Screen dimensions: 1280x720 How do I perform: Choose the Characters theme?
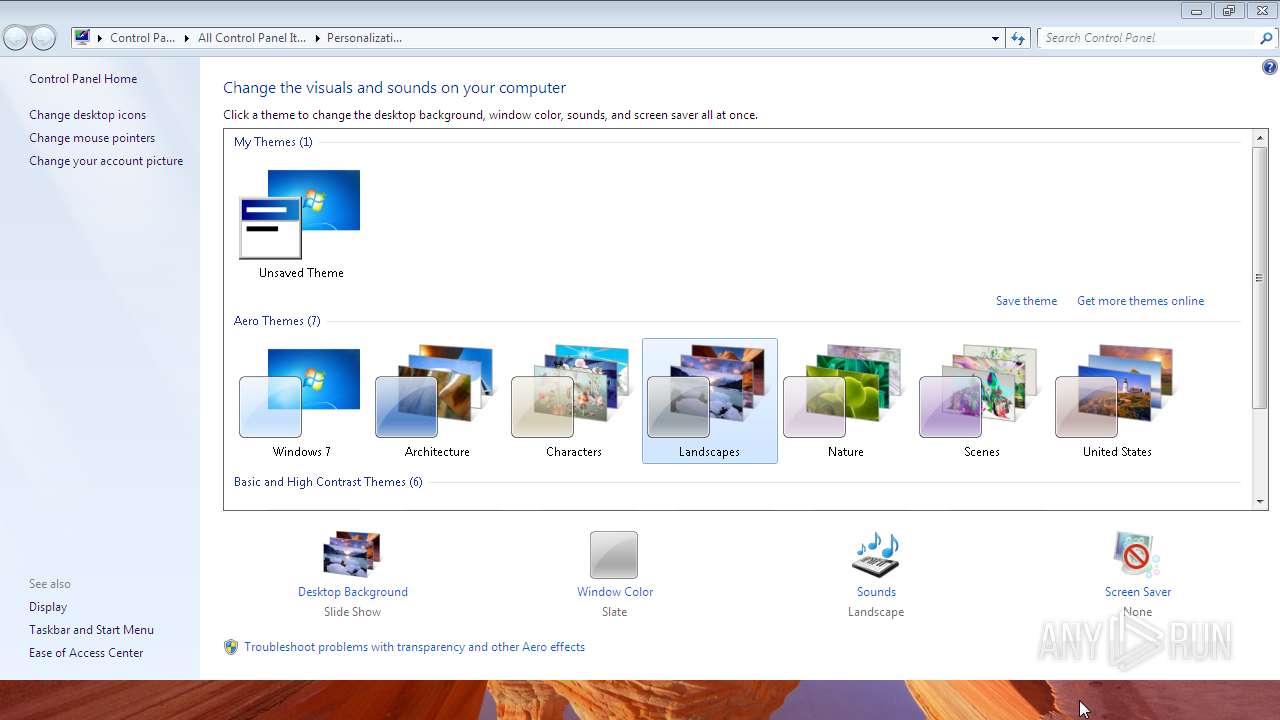[x=573, y=401]
